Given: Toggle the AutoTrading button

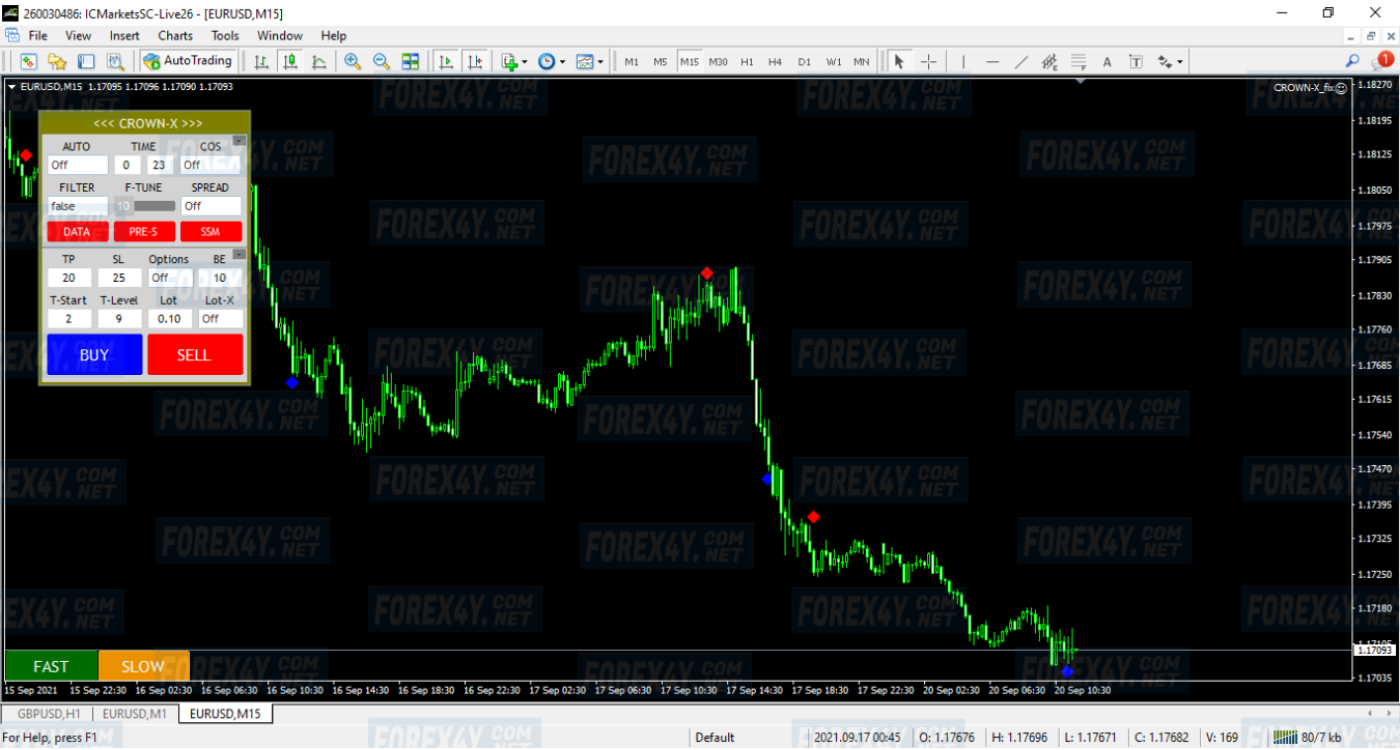Looking at the screenshot, I should point(188,61).
